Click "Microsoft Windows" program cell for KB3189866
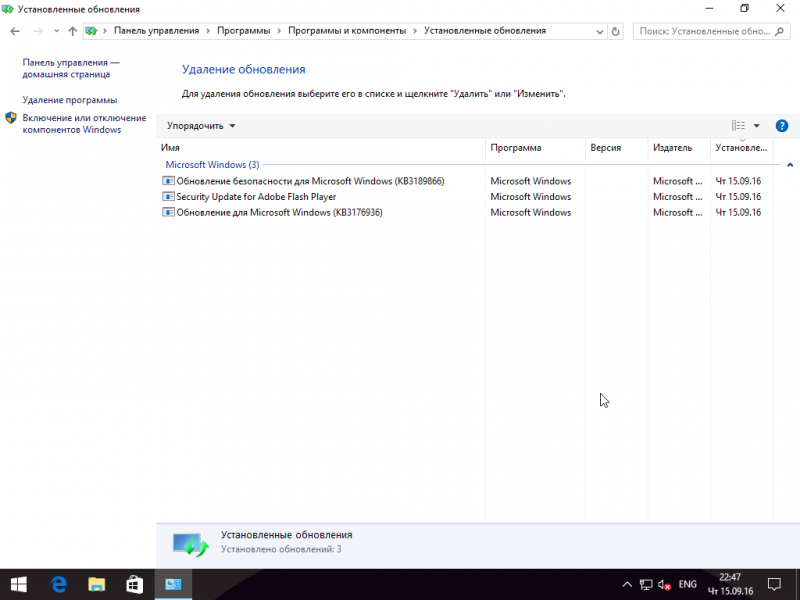Screen dimensions: 800x600 (531, 181)
